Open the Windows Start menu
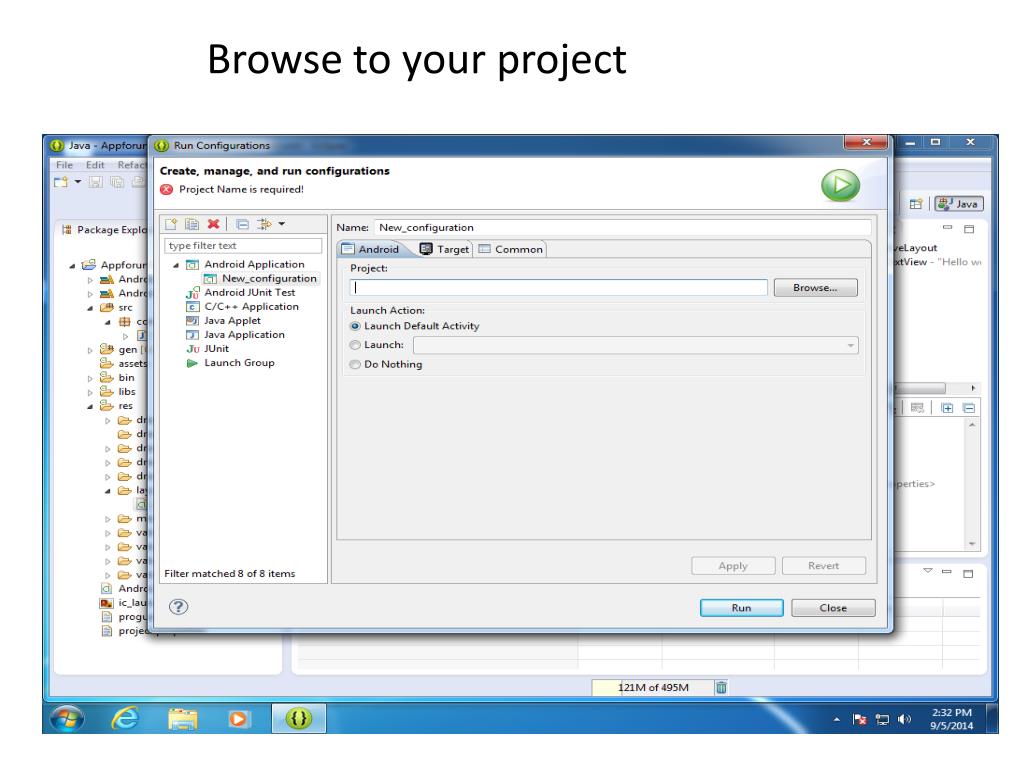1024x768 pixels. point(67,719)
